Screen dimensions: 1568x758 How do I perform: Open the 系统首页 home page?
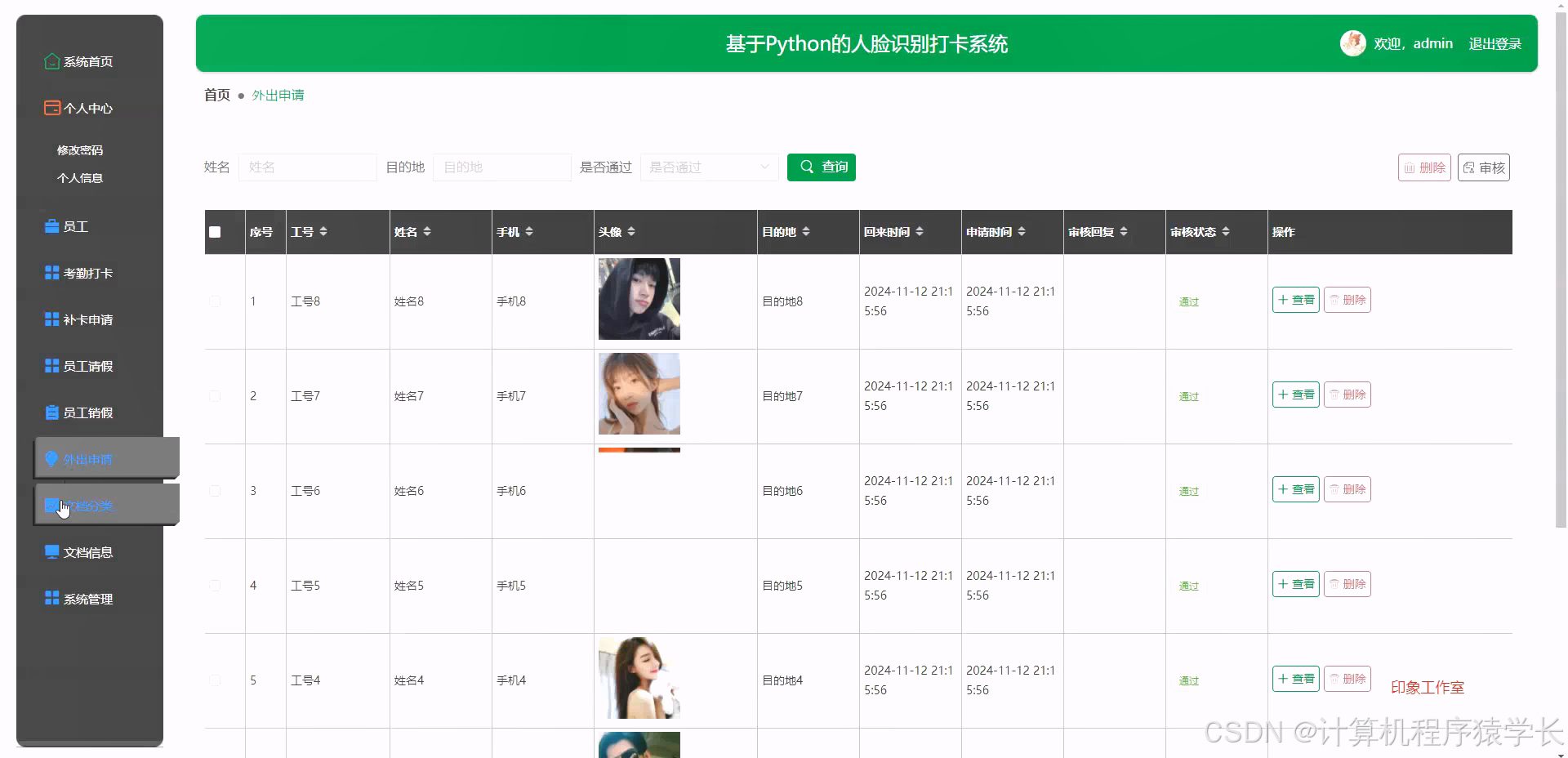tap(87, 61)
